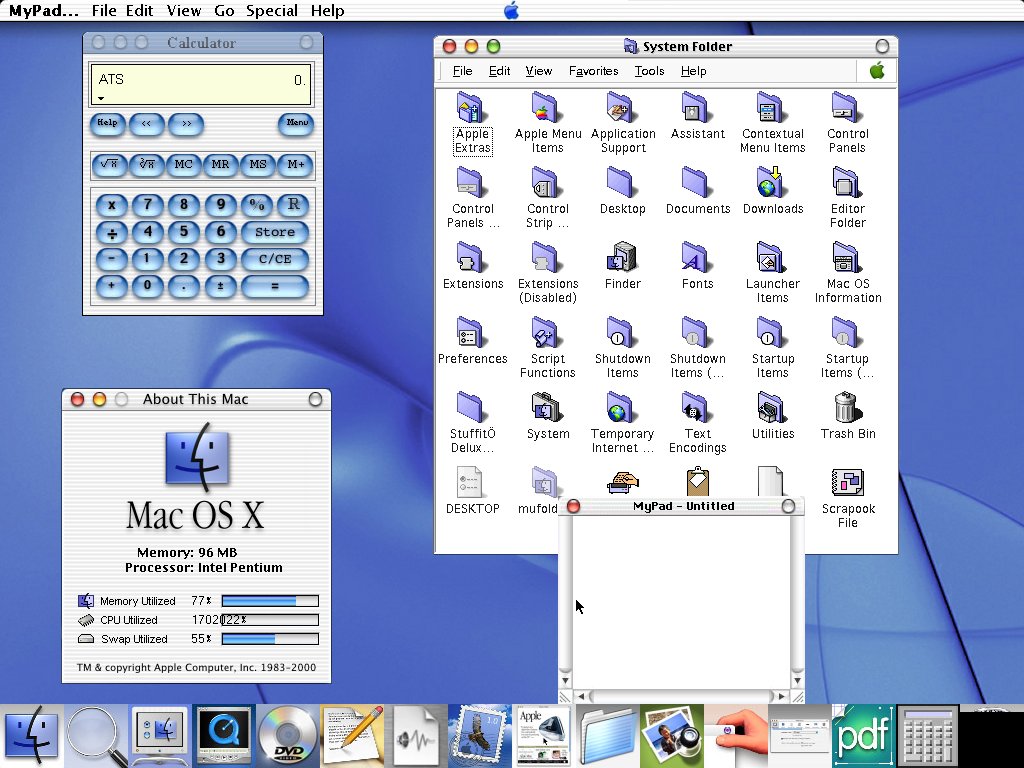Click the plus/minus sign key
The height and width of the screenshot is (768, 1024).
(x=220, y=286)
